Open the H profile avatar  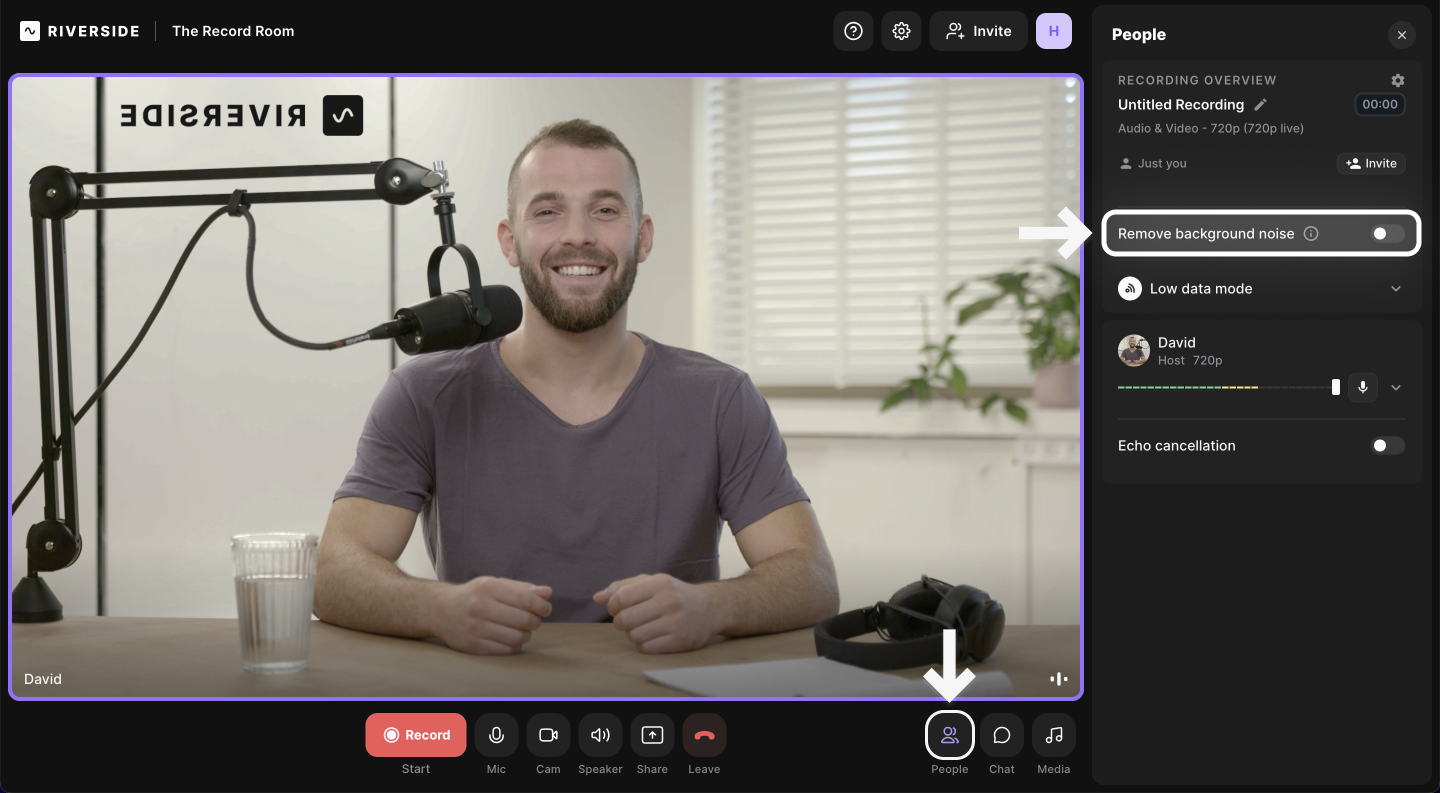pos(1054,31)
